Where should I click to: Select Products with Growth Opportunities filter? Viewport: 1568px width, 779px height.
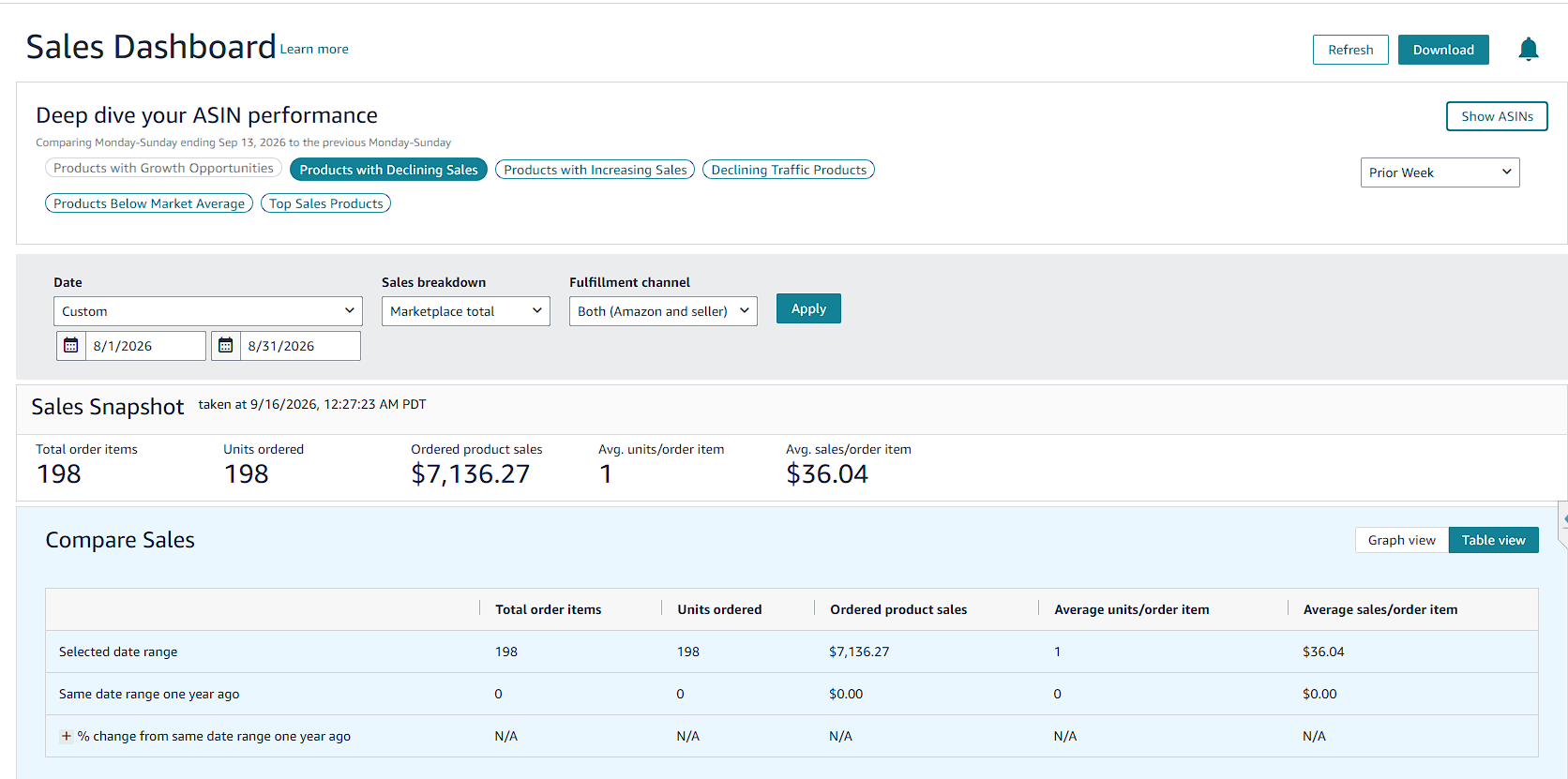[x=163, y=168]
